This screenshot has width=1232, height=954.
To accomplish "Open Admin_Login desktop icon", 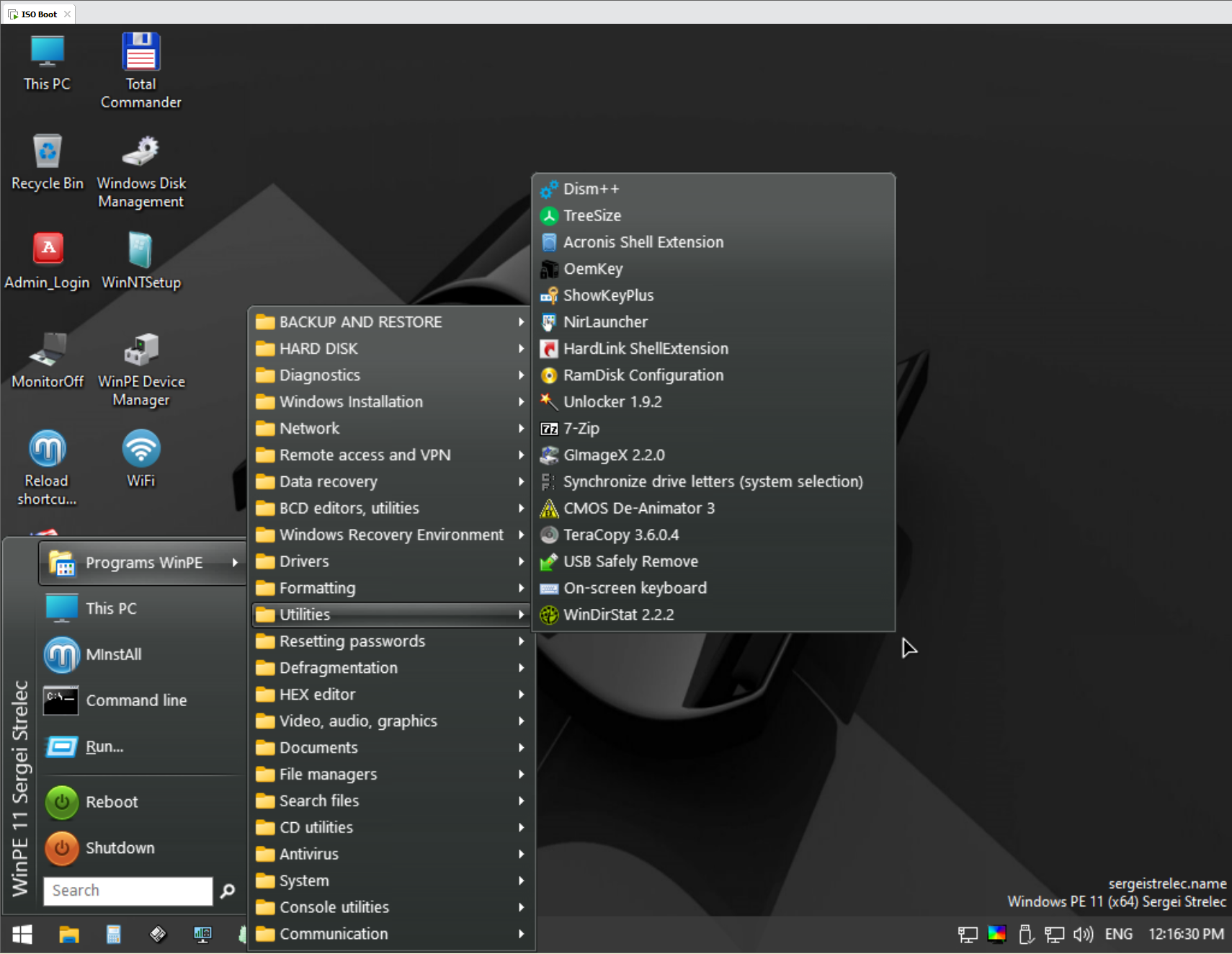I will click(48, 261).
